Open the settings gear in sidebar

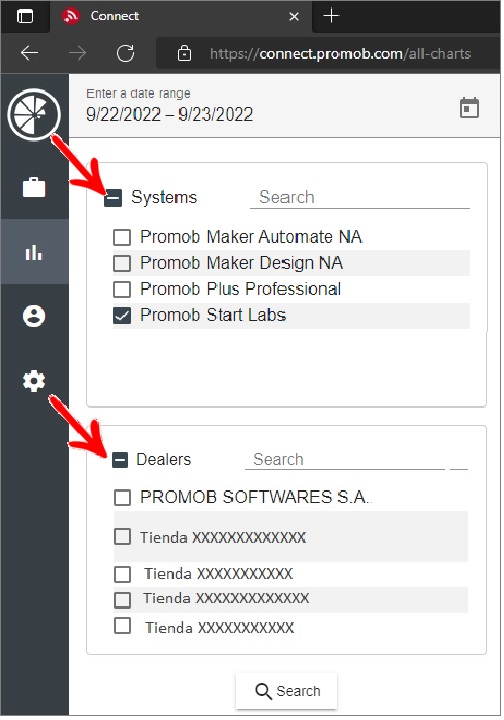click(34, 381)
